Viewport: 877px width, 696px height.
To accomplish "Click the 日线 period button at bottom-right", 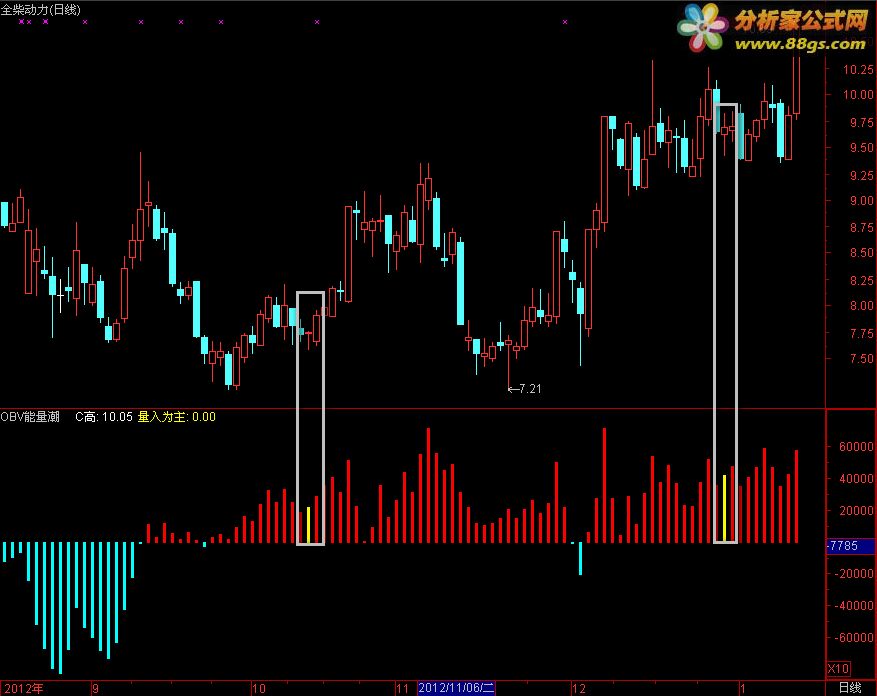I will (x=850, y=688).
